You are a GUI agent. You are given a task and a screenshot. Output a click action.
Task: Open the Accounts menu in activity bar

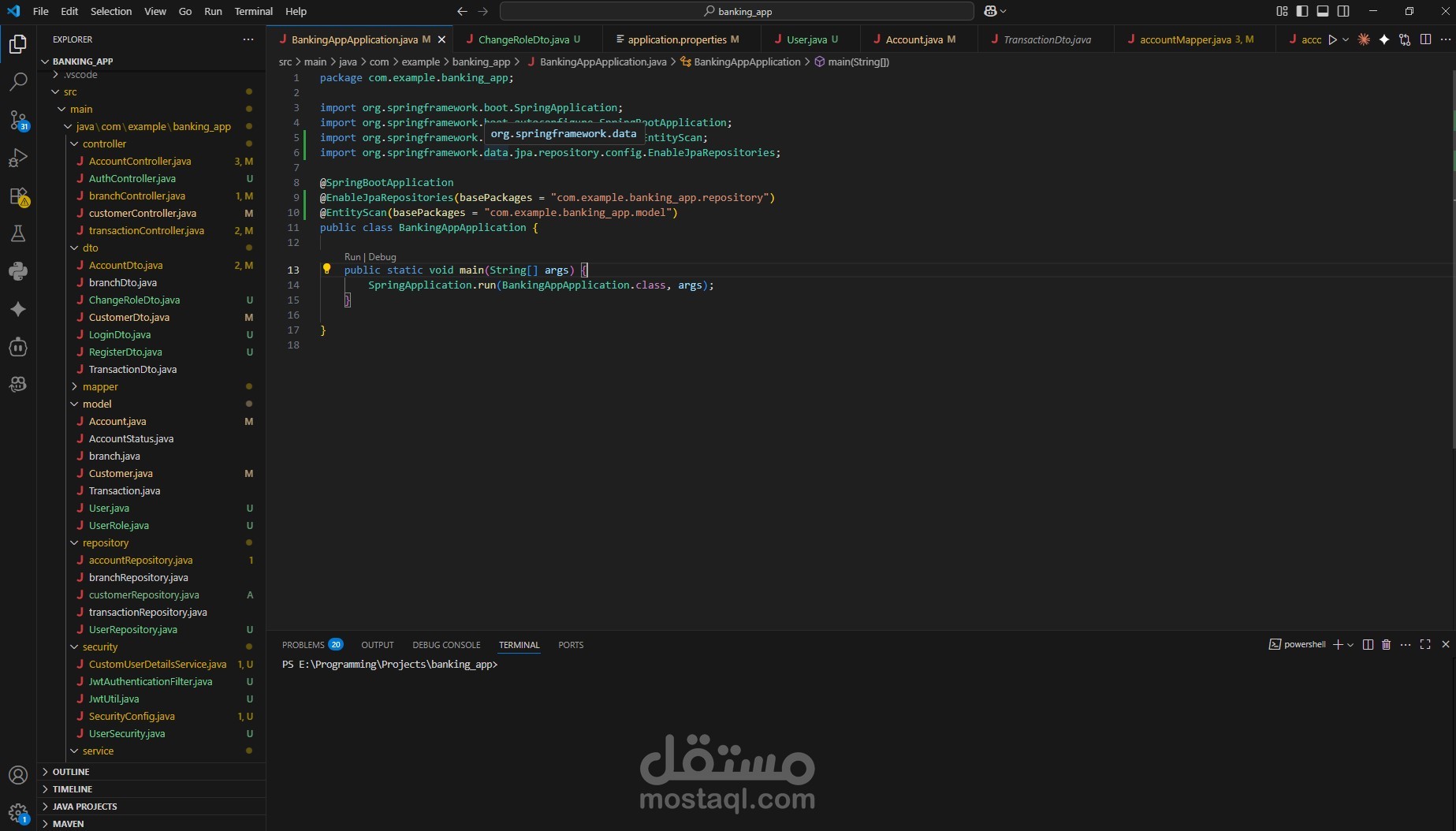(18, 775)
